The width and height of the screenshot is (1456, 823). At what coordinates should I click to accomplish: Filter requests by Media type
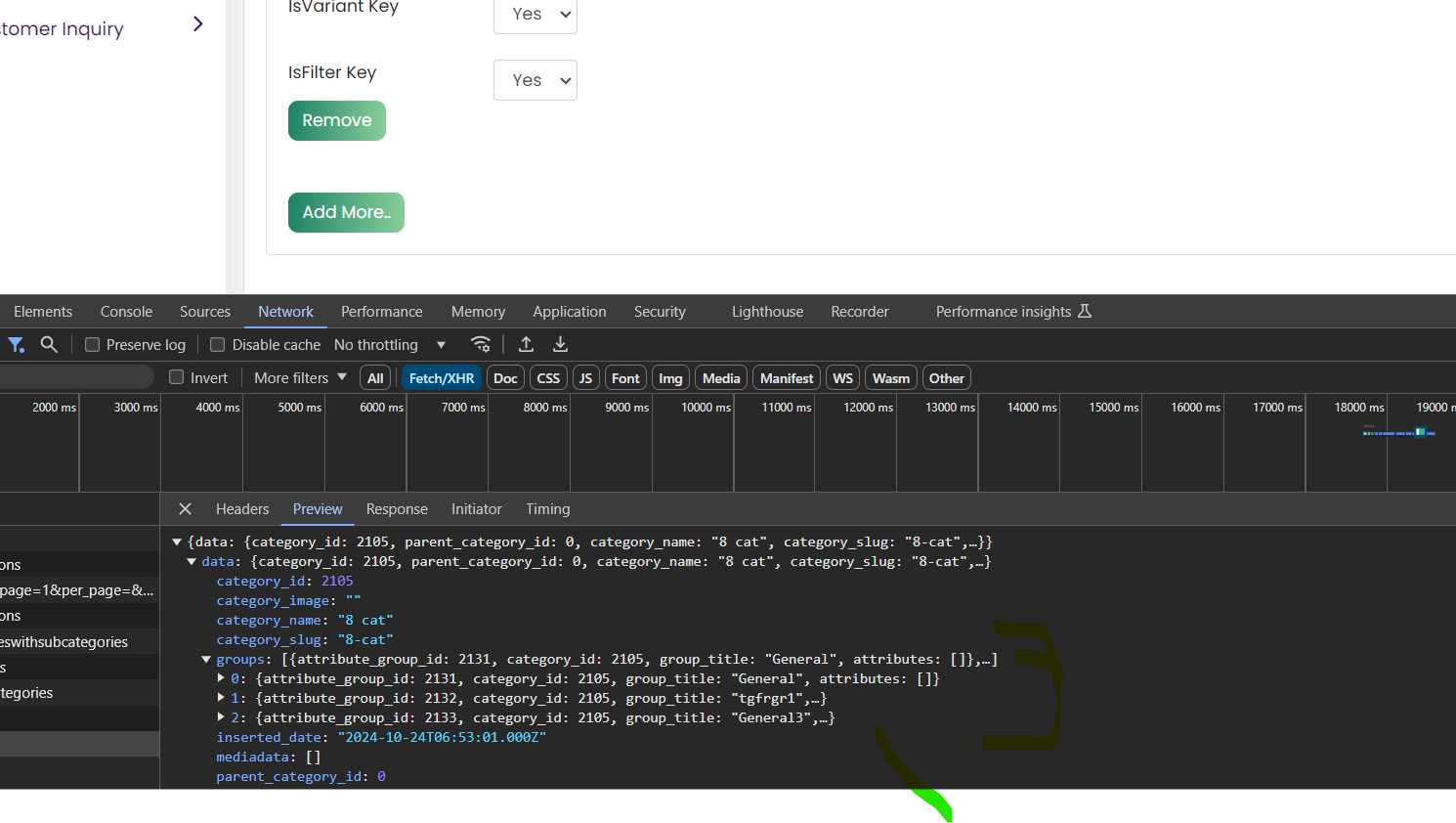pos(721,378)
